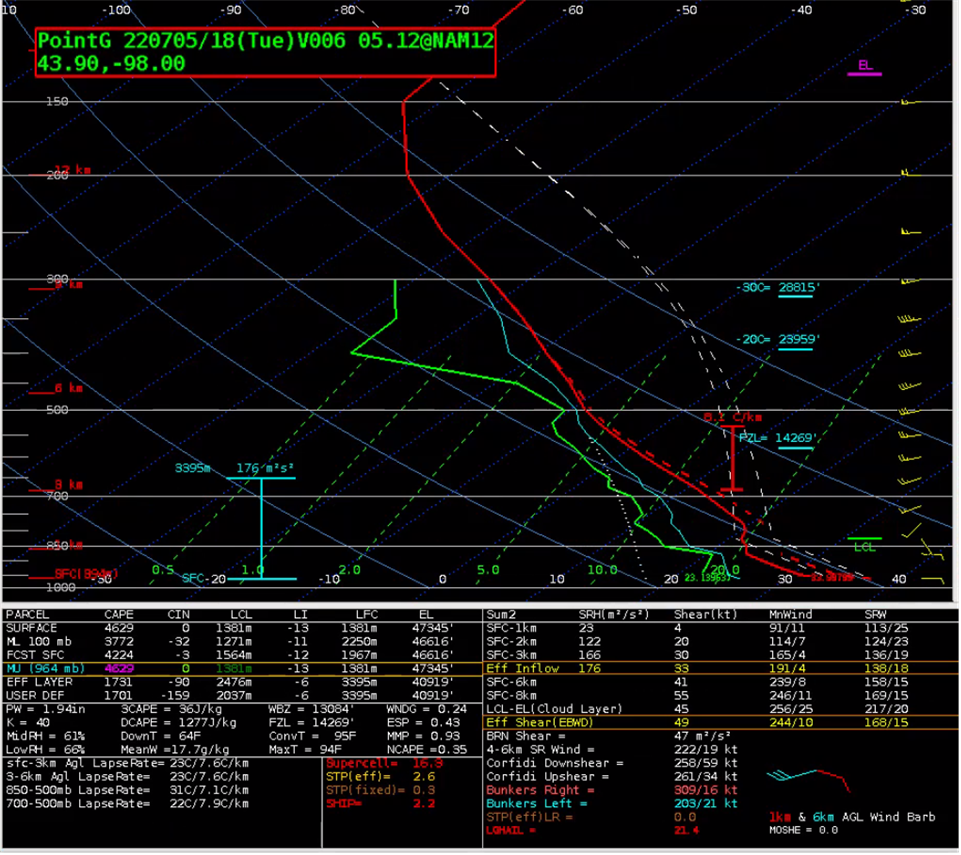
Task: Click the coordinates 43.90,-98.00
Action: (111, 64)
